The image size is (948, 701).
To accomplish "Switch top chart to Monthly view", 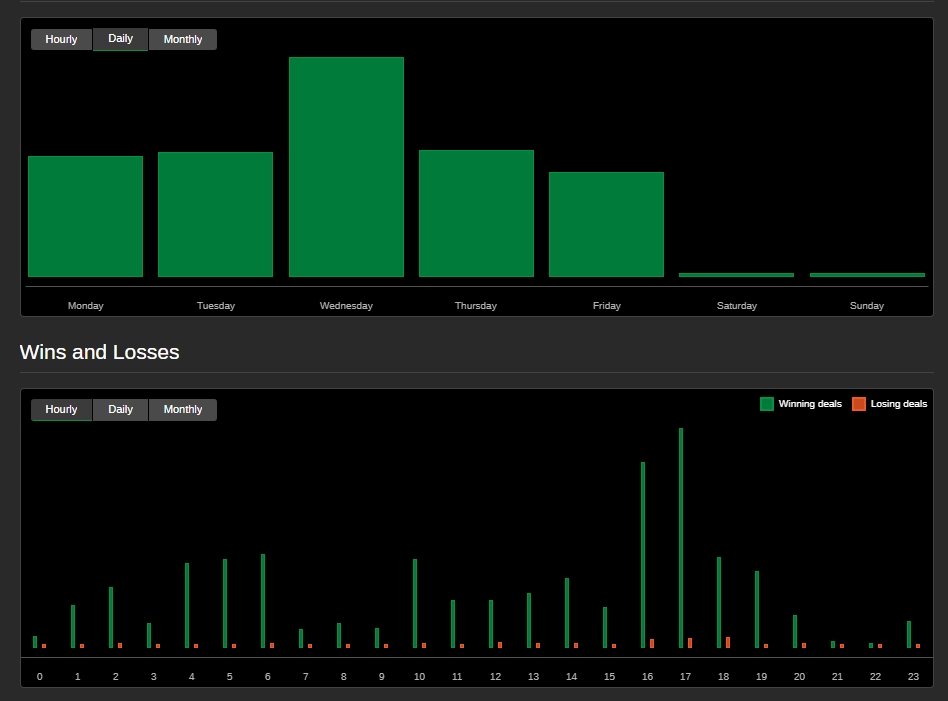I will 182,39.
